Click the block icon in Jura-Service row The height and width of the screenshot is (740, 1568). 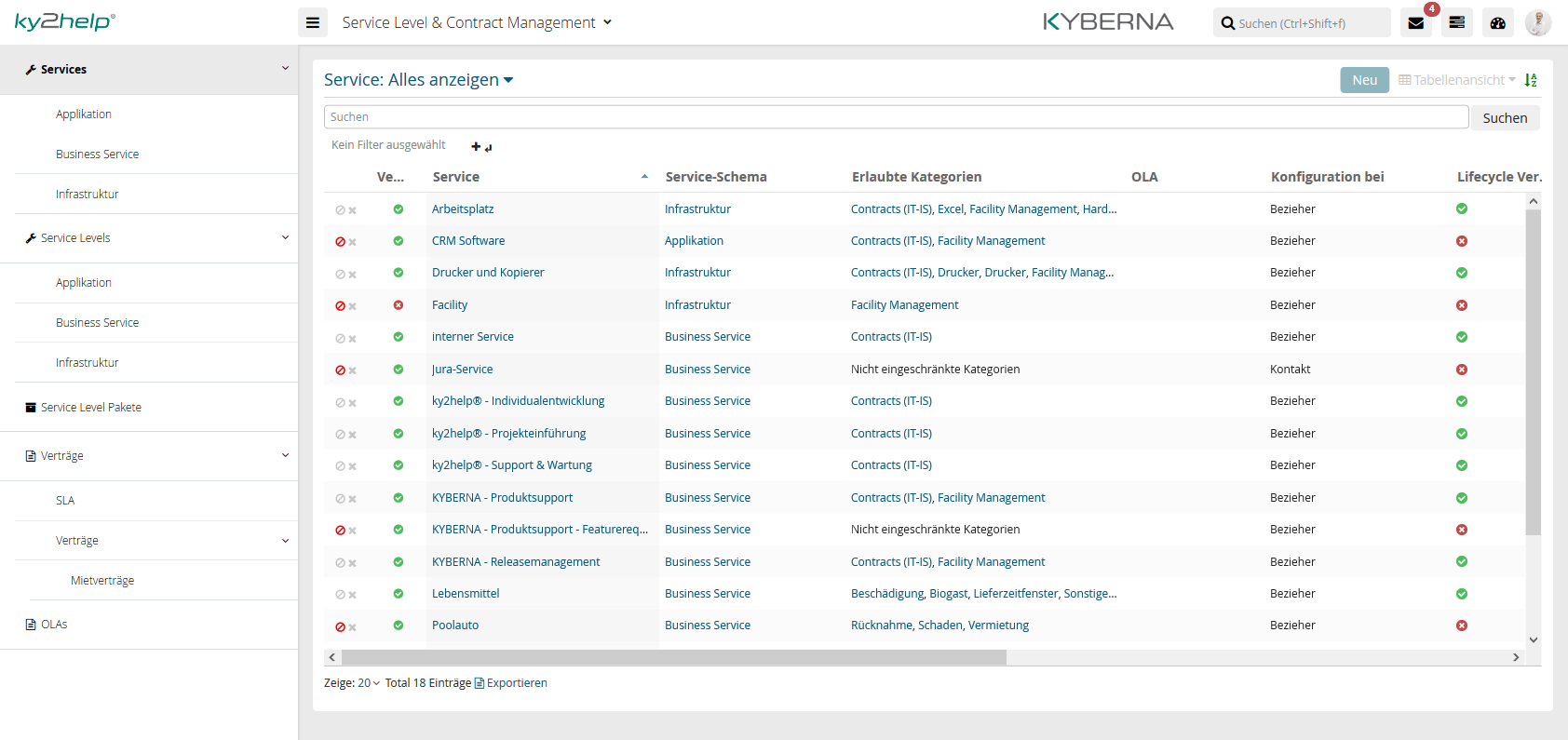tap(340, 370)
